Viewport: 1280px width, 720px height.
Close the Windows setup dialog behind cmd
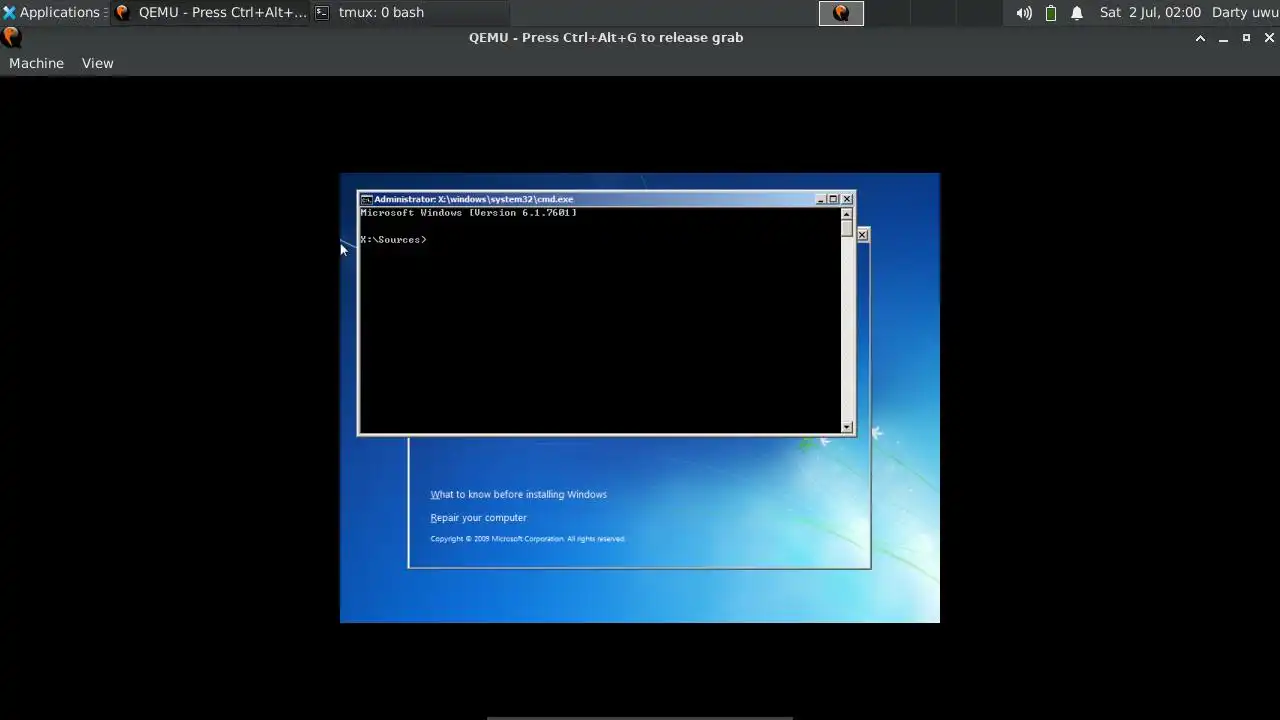pyautogui.click(x=862, y=234)
